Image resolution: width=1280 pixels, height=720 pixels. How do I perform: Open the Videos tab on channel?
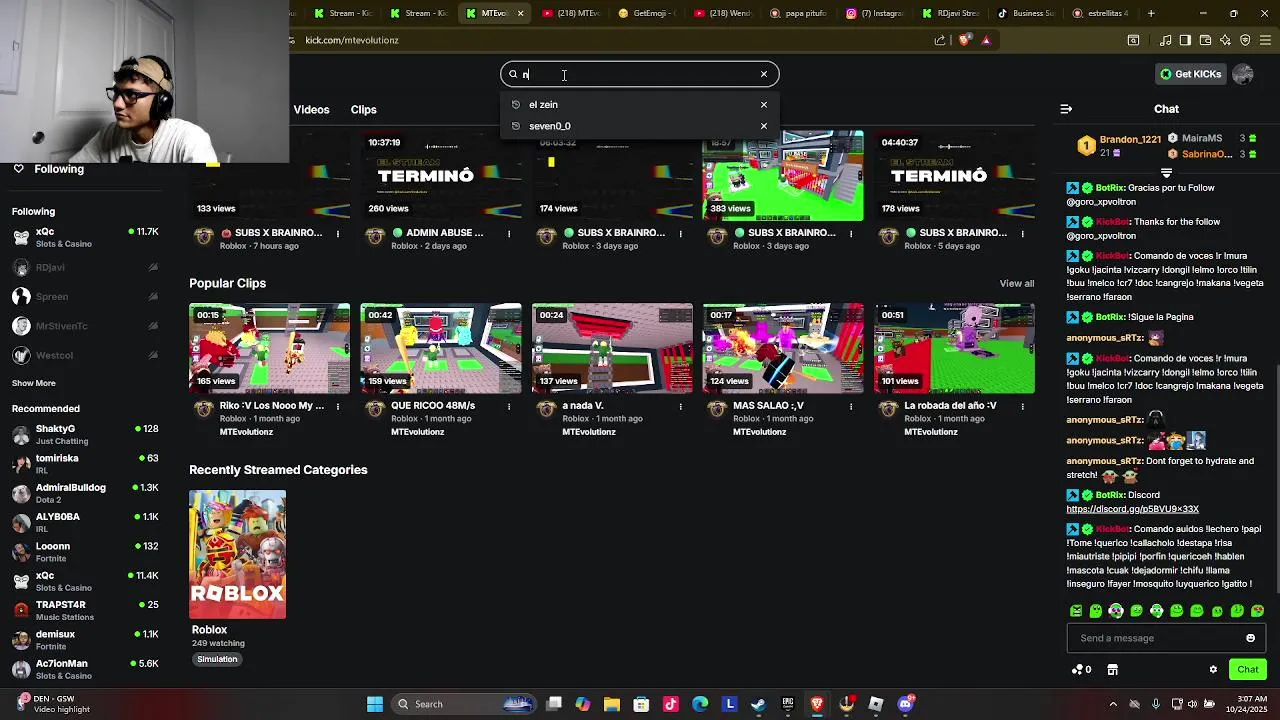click(x=311, y=109)
